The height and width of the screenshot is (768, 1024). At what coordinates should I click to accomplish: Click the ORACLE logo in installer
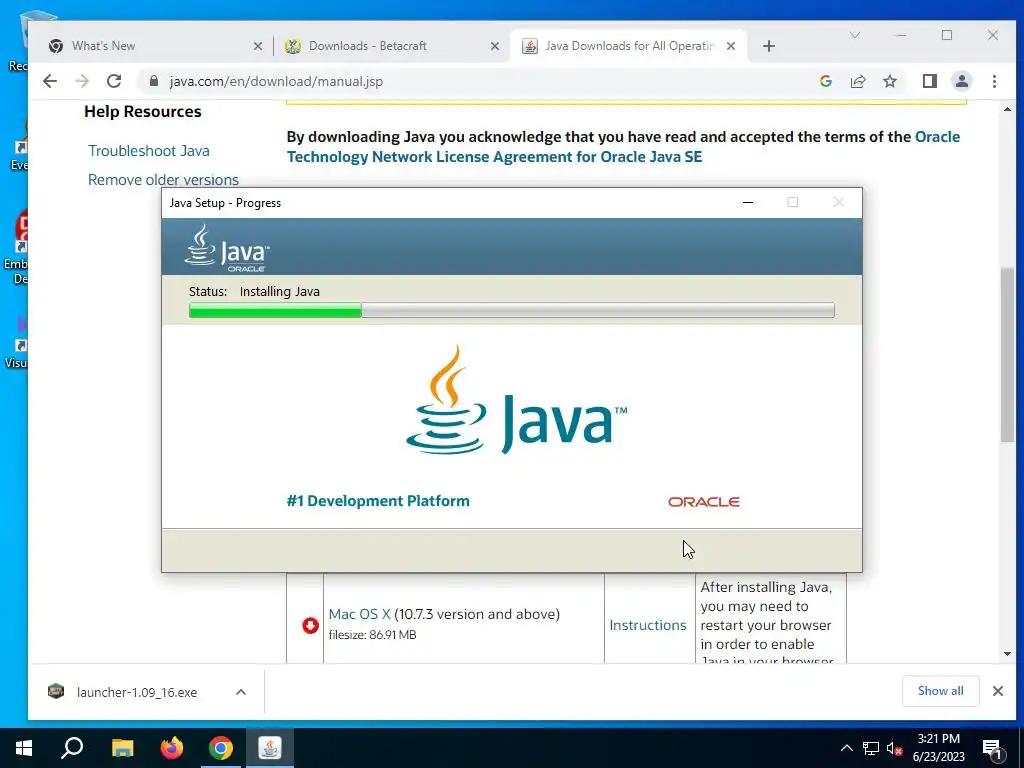pyautogui.click(x=703, y=502)
